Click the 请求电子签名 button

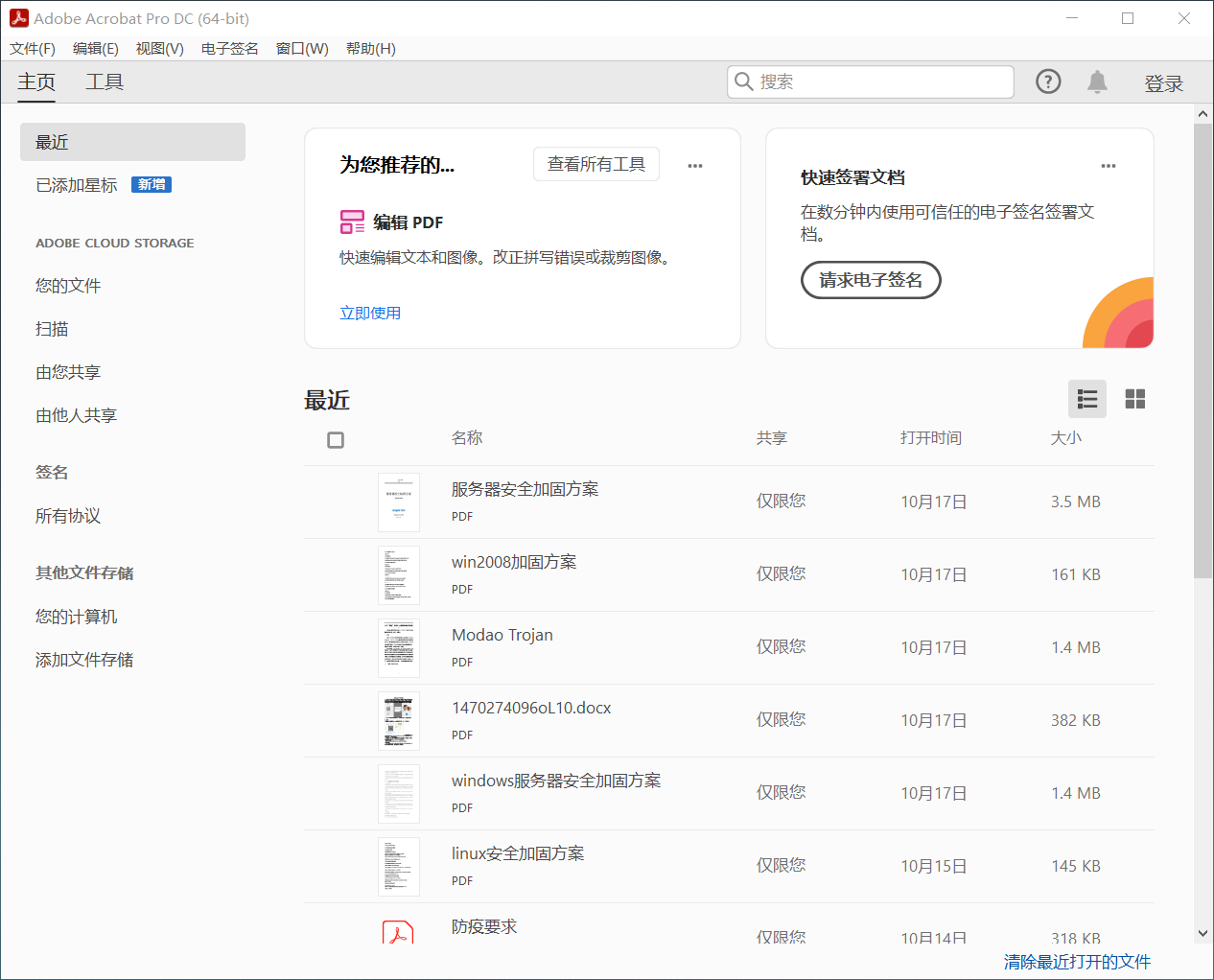(x=871, y=280)
